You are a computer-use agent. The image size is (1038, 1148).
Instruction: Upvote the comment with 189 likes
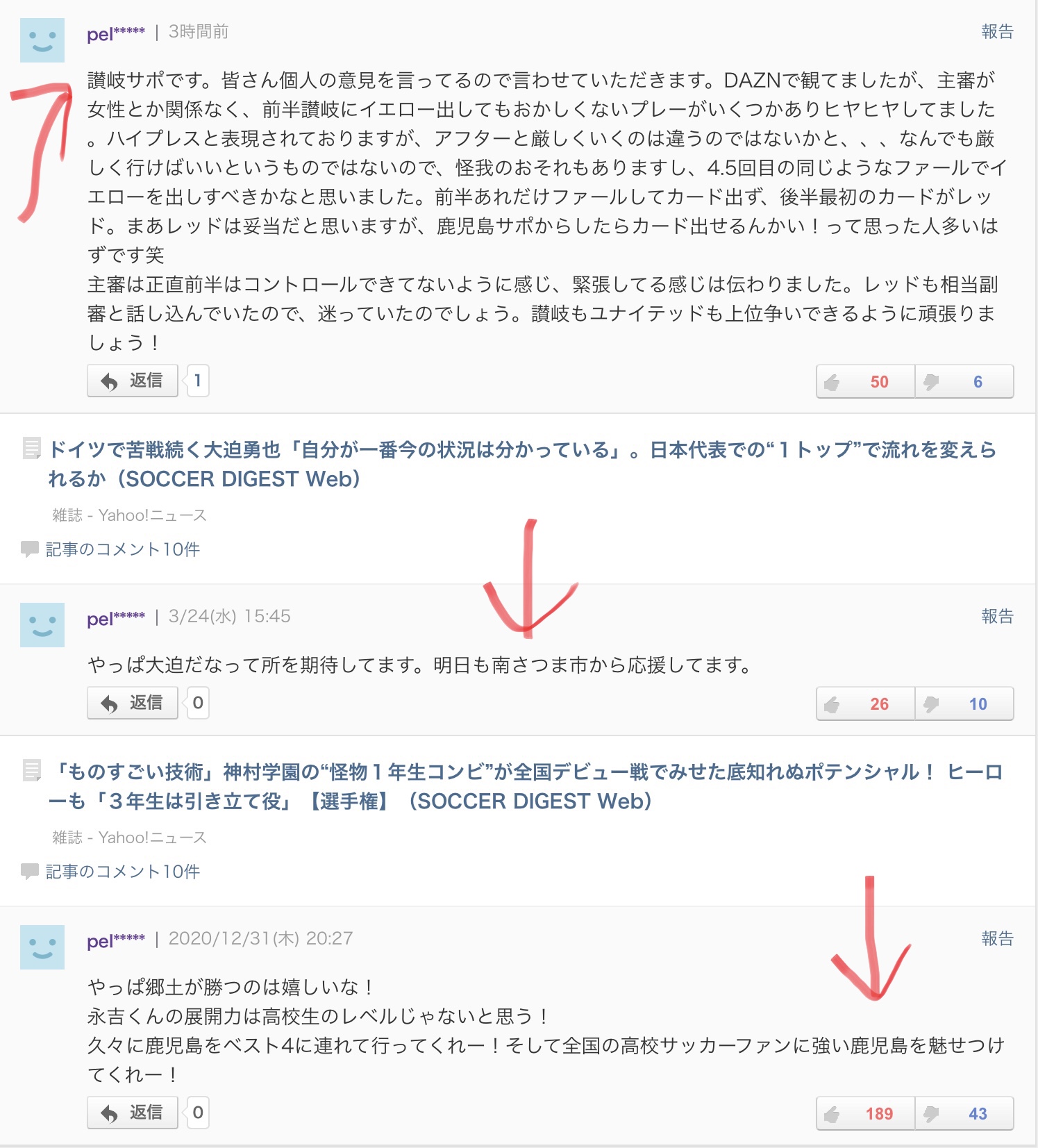(865, 1113)
